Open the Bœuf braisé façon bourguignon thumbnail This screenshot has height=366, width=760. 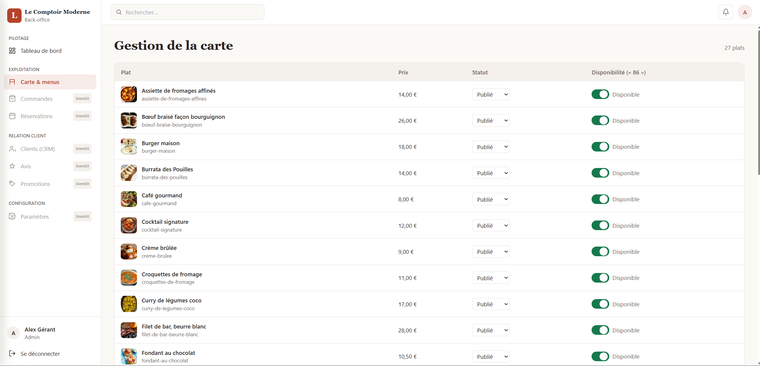129,120
